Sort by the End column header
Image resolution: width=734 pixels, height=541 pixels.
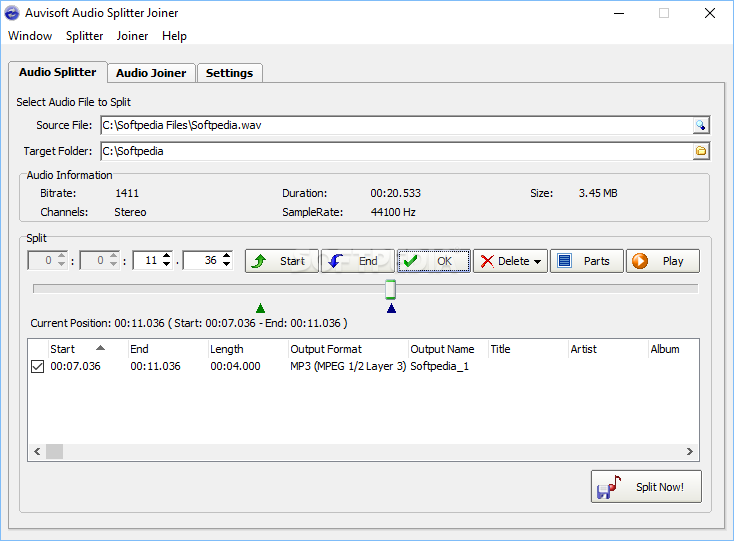pos(168,349)
